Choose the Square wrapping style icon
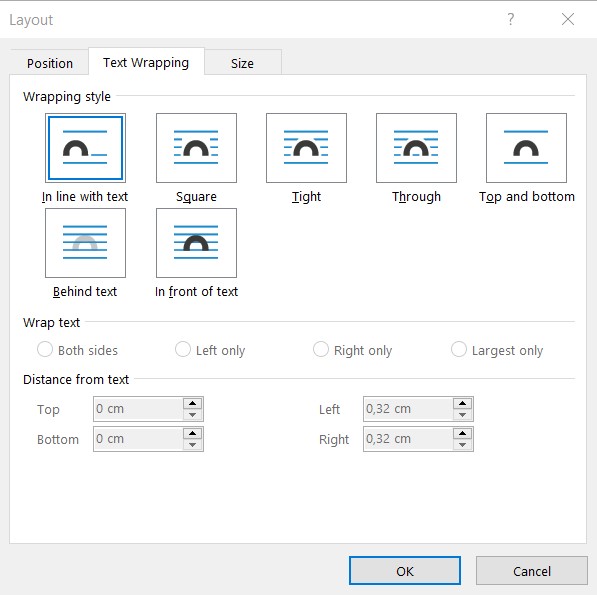 pyautogui.click(x=196, y=148)
